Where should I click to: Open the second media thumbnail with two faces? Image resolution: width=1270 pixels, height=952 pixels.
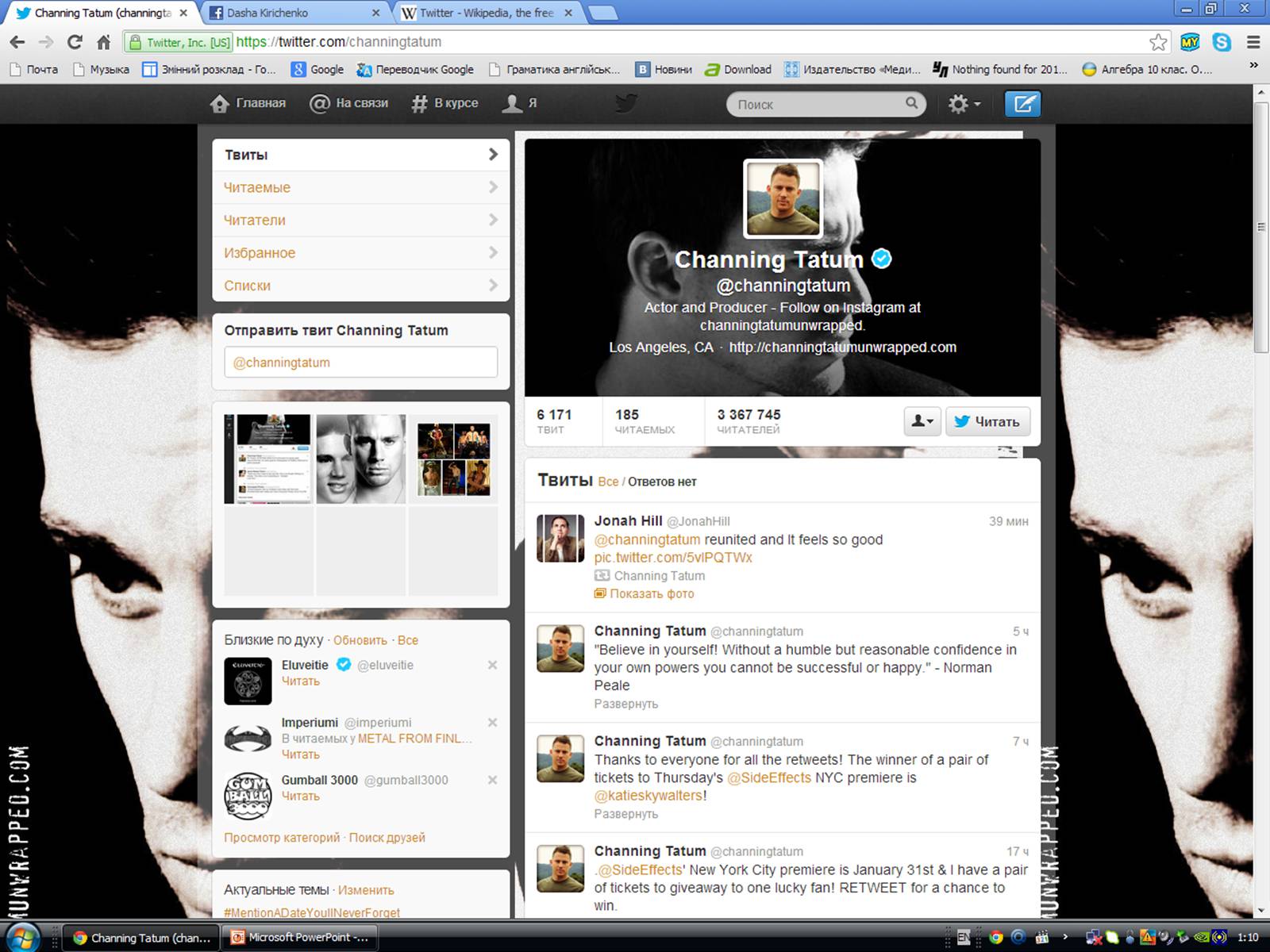[361, 459]
